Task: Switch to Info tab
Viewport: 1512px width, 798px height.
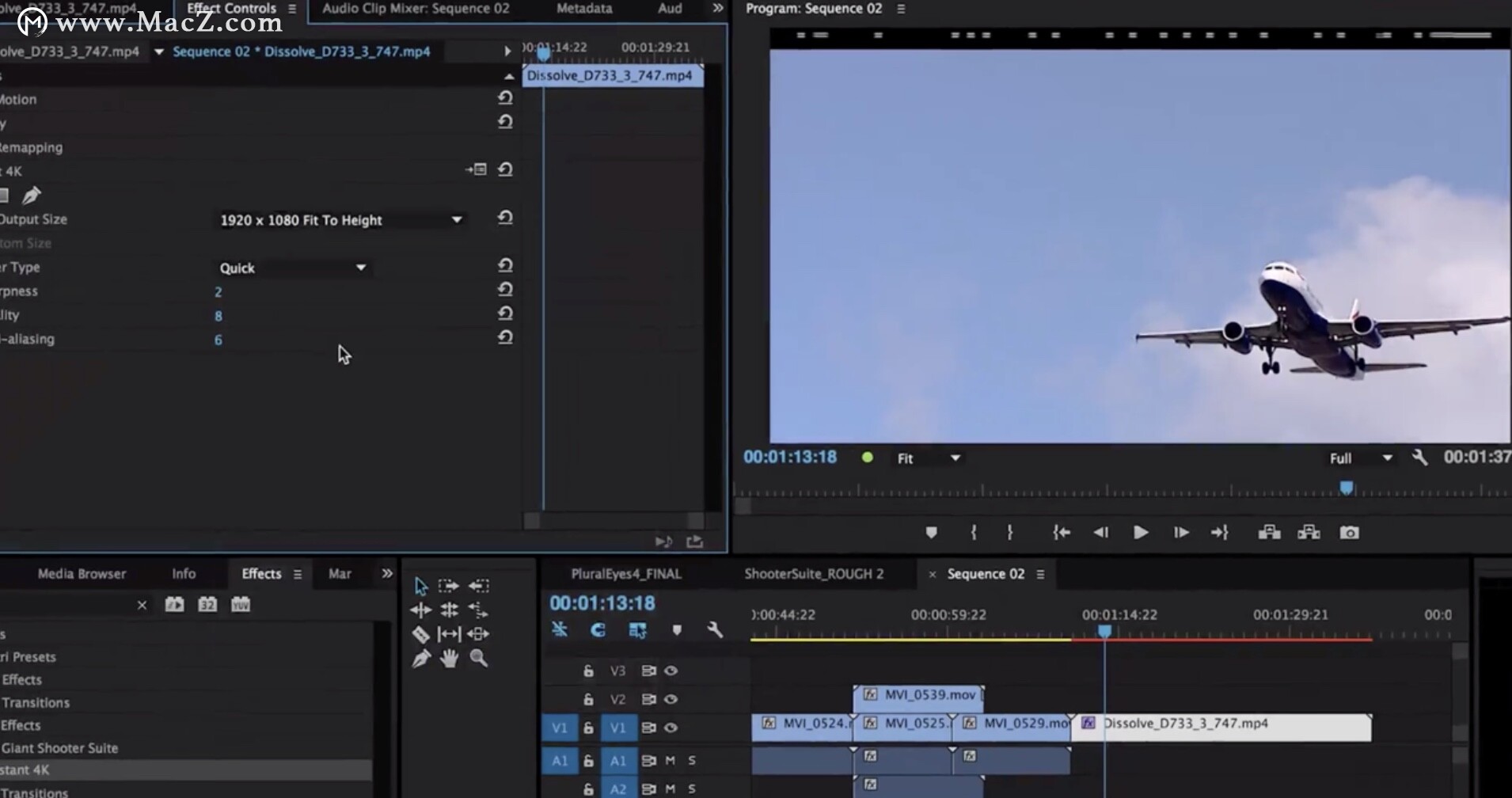Action: coord(184,574)
